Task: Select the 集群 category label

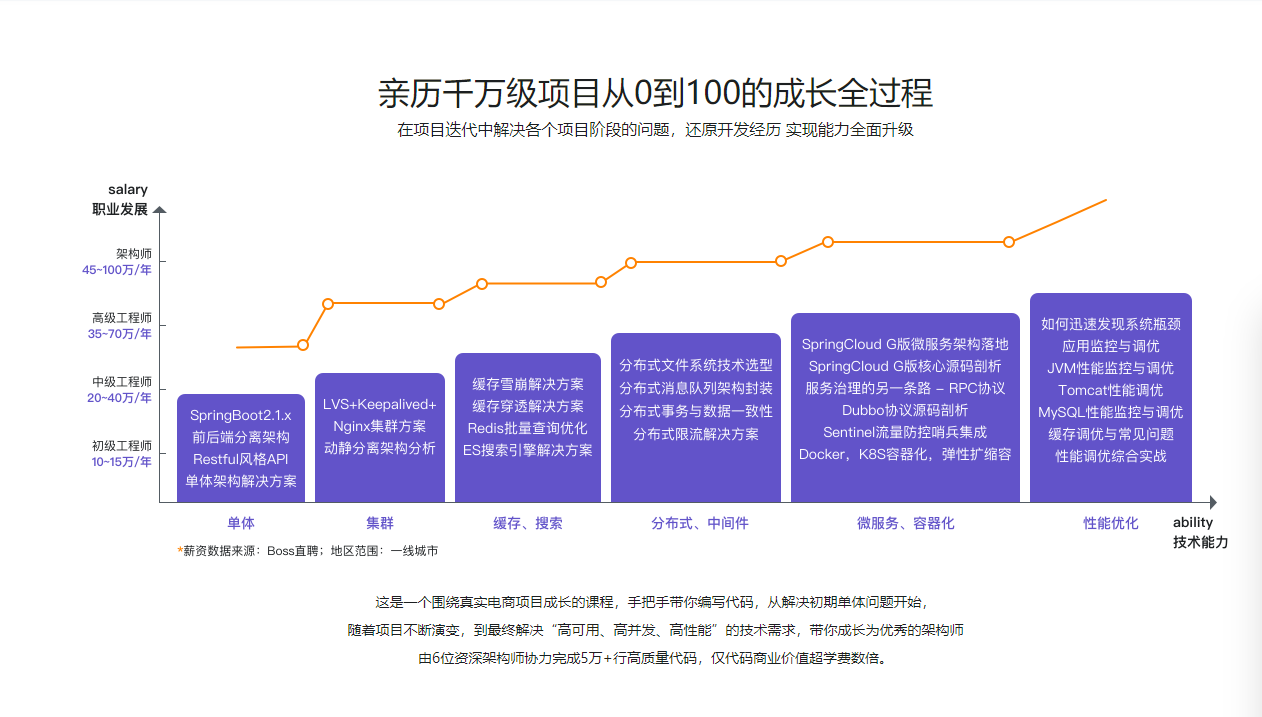Action: point(380,523)
